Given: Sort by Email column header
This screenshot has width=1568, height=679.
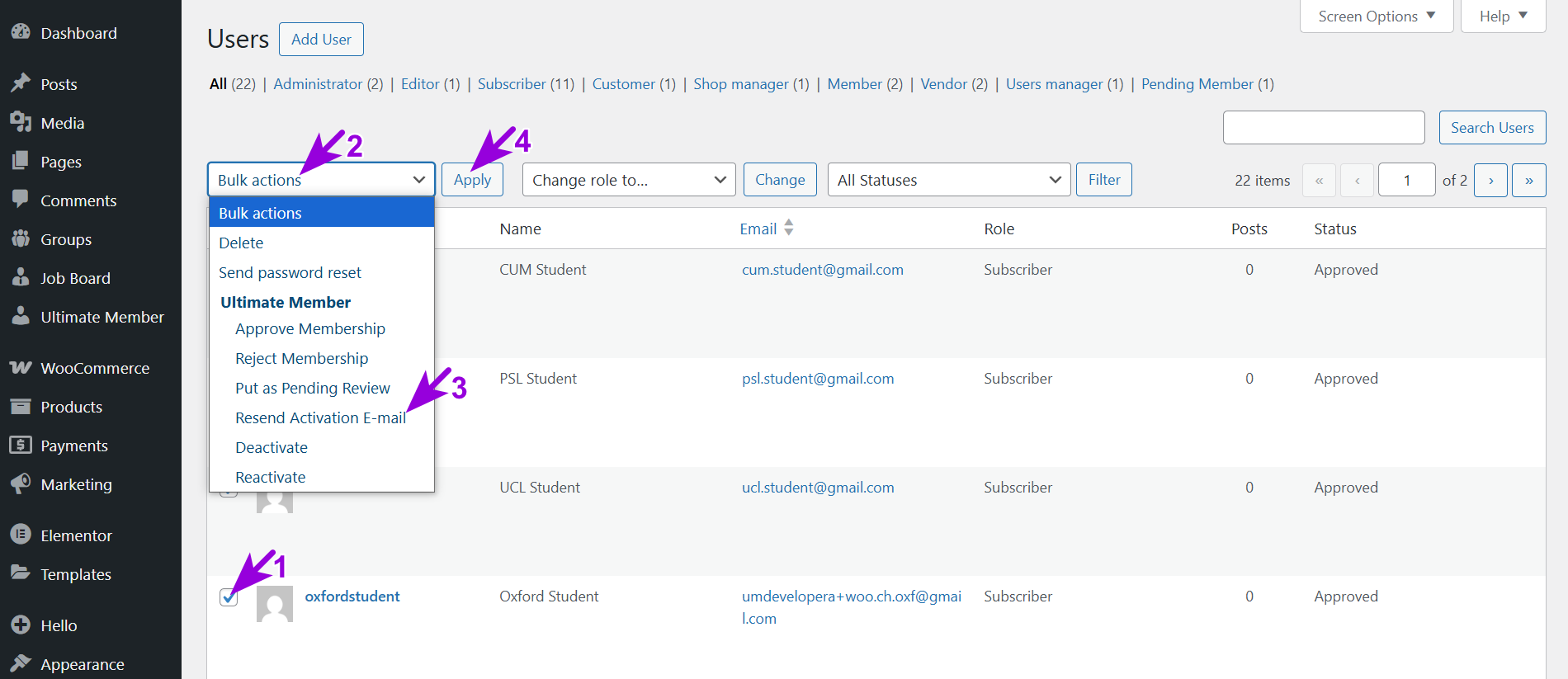Looking at the screenshot, I should [758, 229].
